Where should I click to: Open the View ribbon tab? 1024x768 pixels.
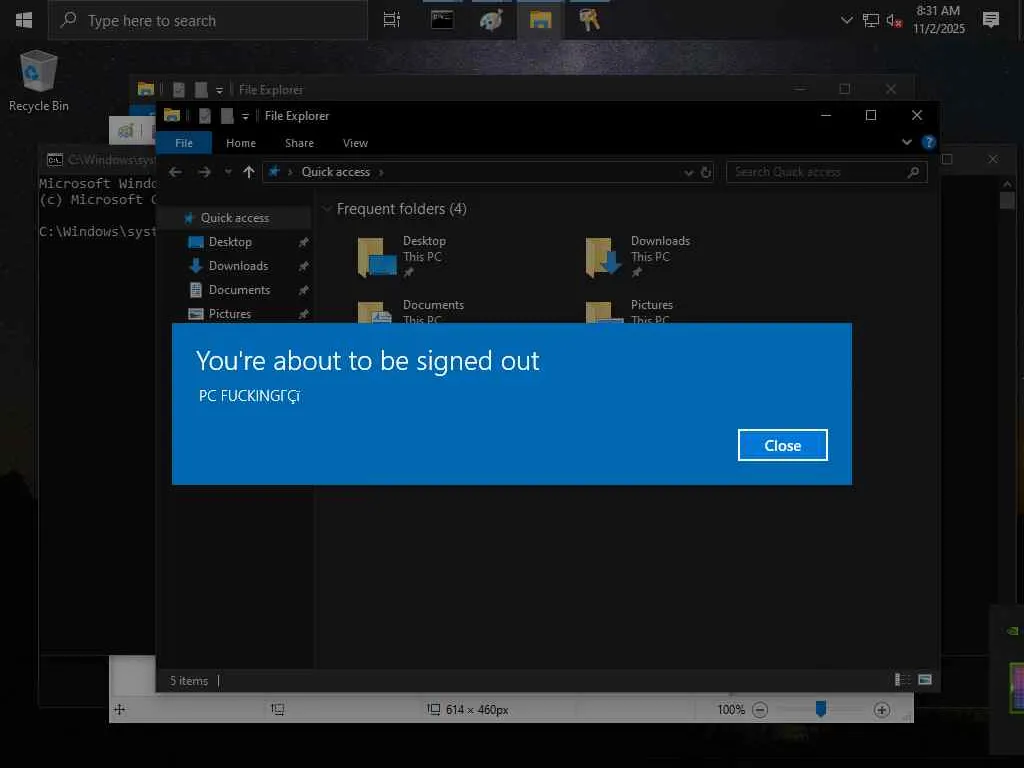point(355,143)
